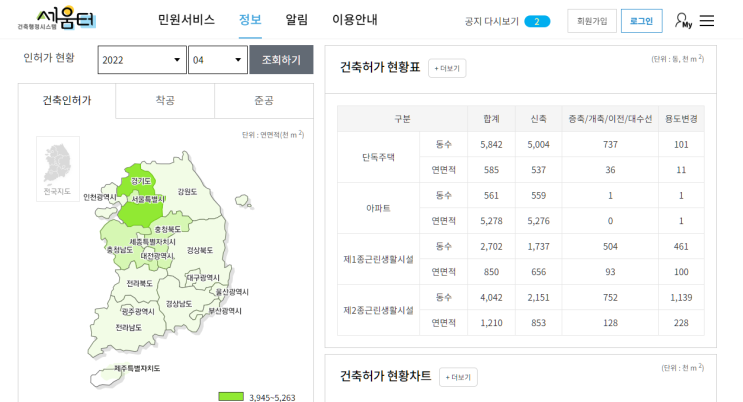Viewport: 743px width, 402px height.
Task: Click the 5,842 total cell
Action: click(491, 145)
